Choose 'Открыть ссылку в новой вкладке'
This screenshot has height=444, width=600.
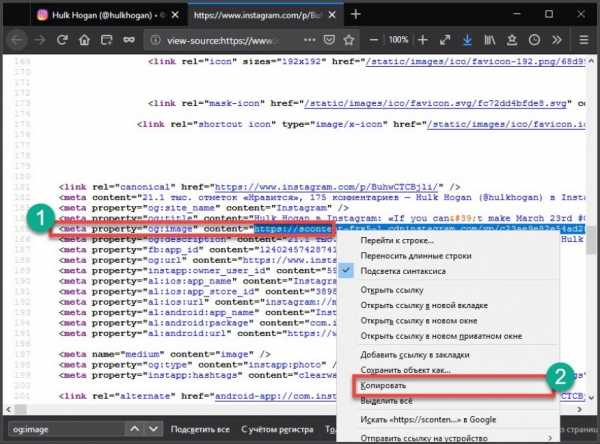coord(424,305)
